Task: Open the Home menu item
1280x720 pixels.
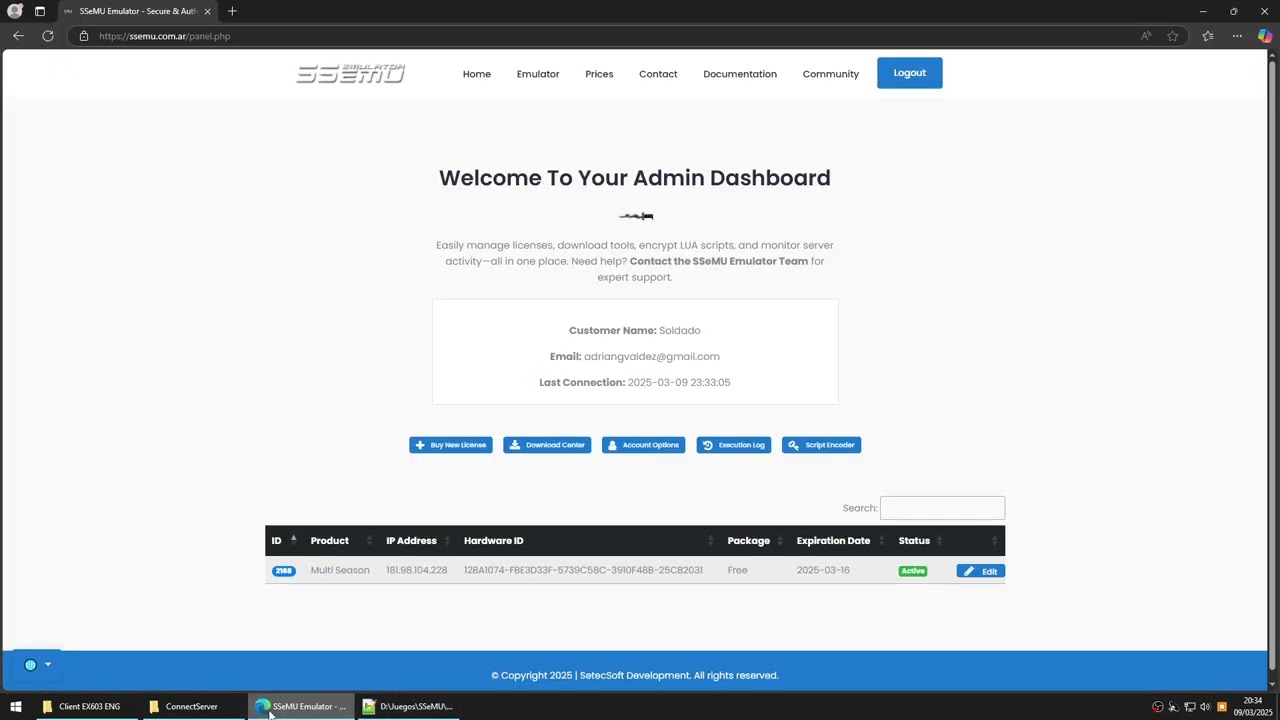Action: pos(477,74)
